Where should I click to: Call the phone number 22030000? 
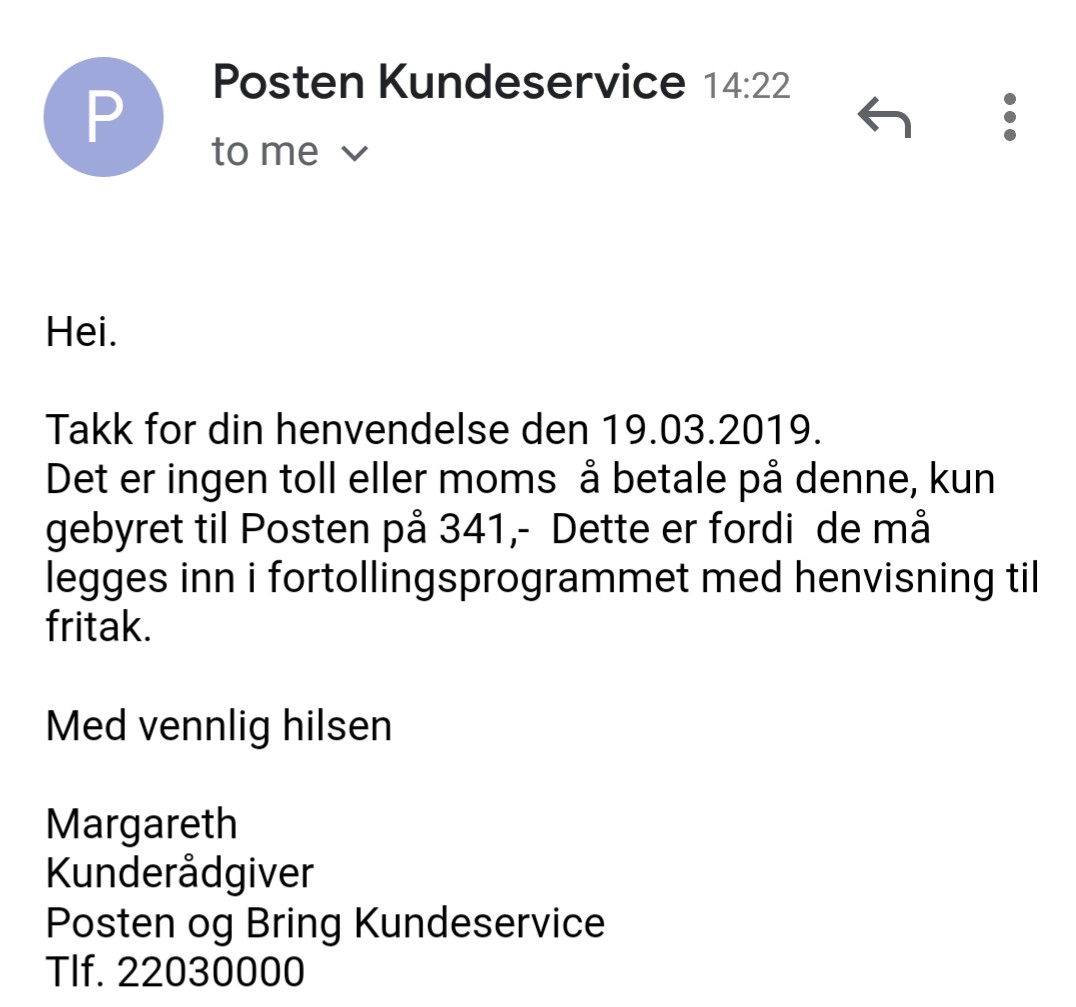[211, 972]
